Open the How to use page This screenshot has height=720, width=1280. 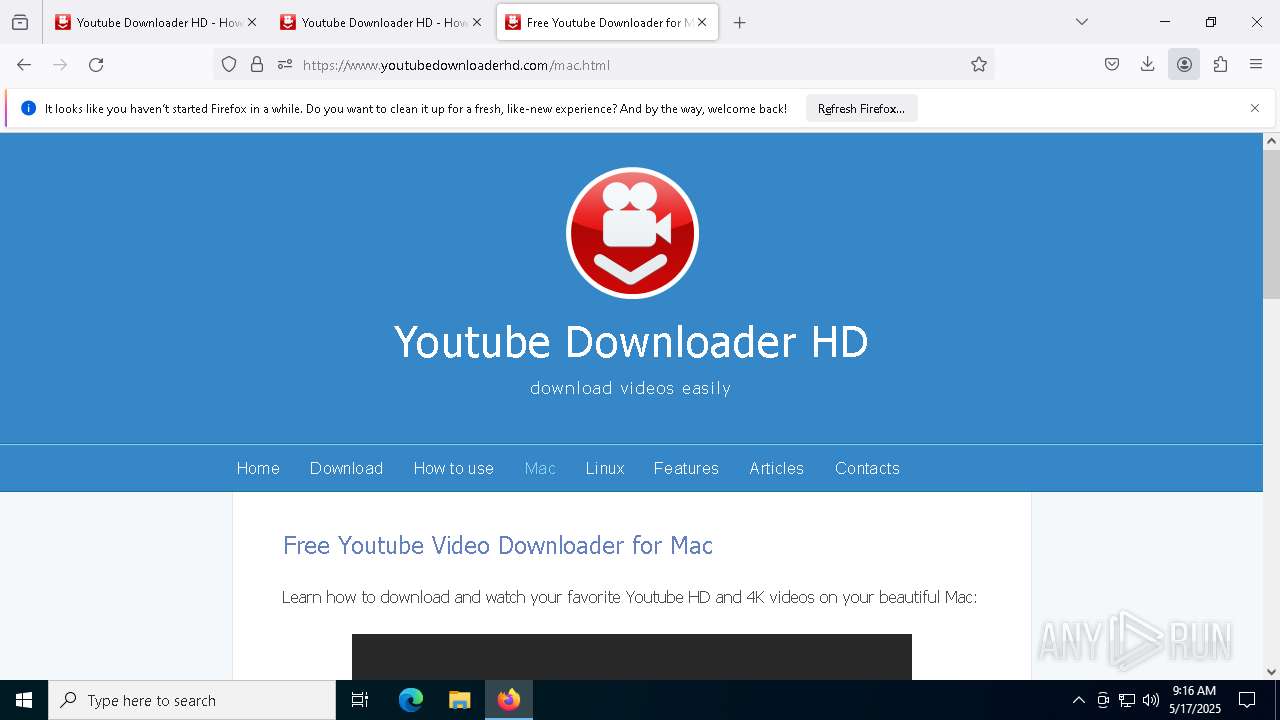[454, 468]
